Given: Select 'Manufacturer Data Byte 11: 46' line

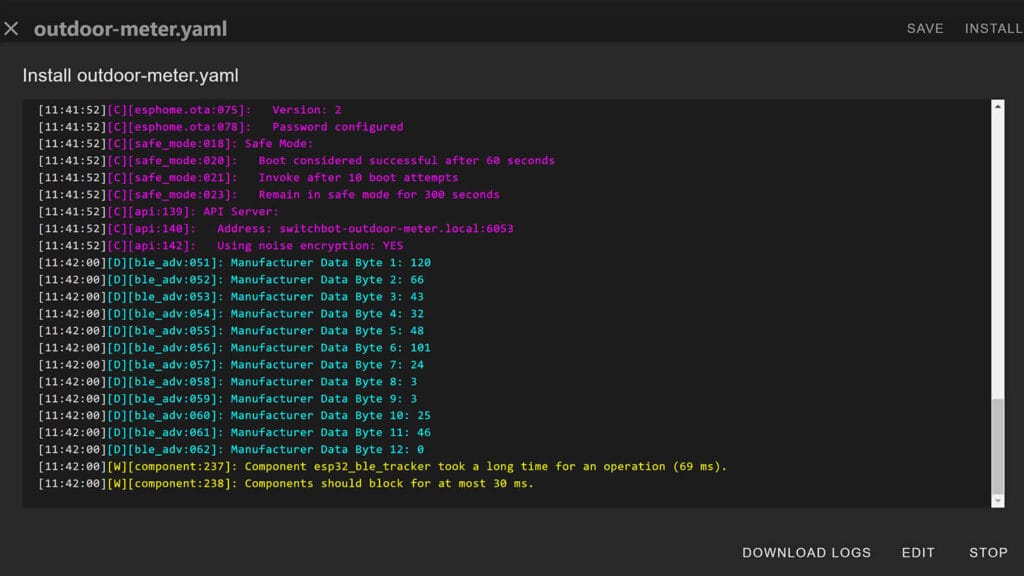Looking at the screenshot, I should [x=234, y=432].
